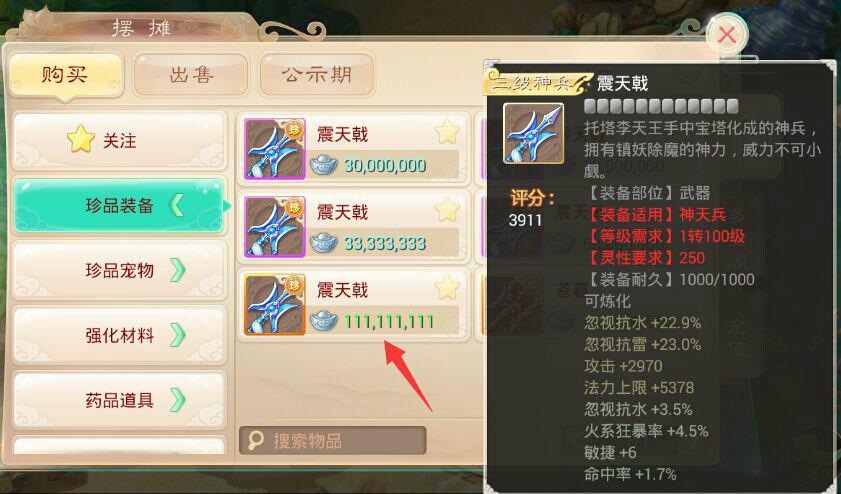Click the magnifier icon in search bar

pyautogui.click(x=256, y=440)
